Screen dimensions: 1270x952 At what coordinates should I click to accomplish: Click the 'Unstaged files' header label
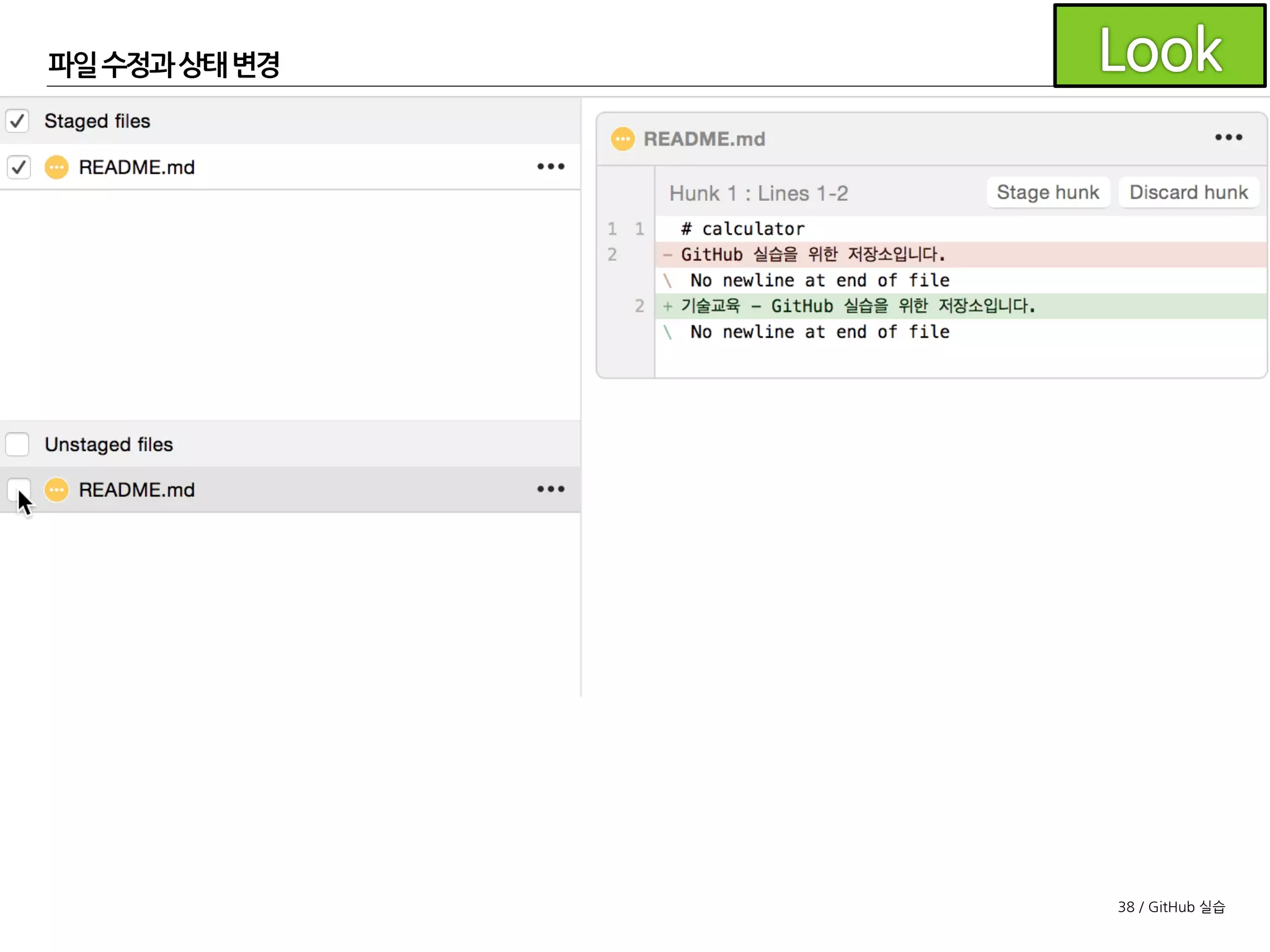109,444
